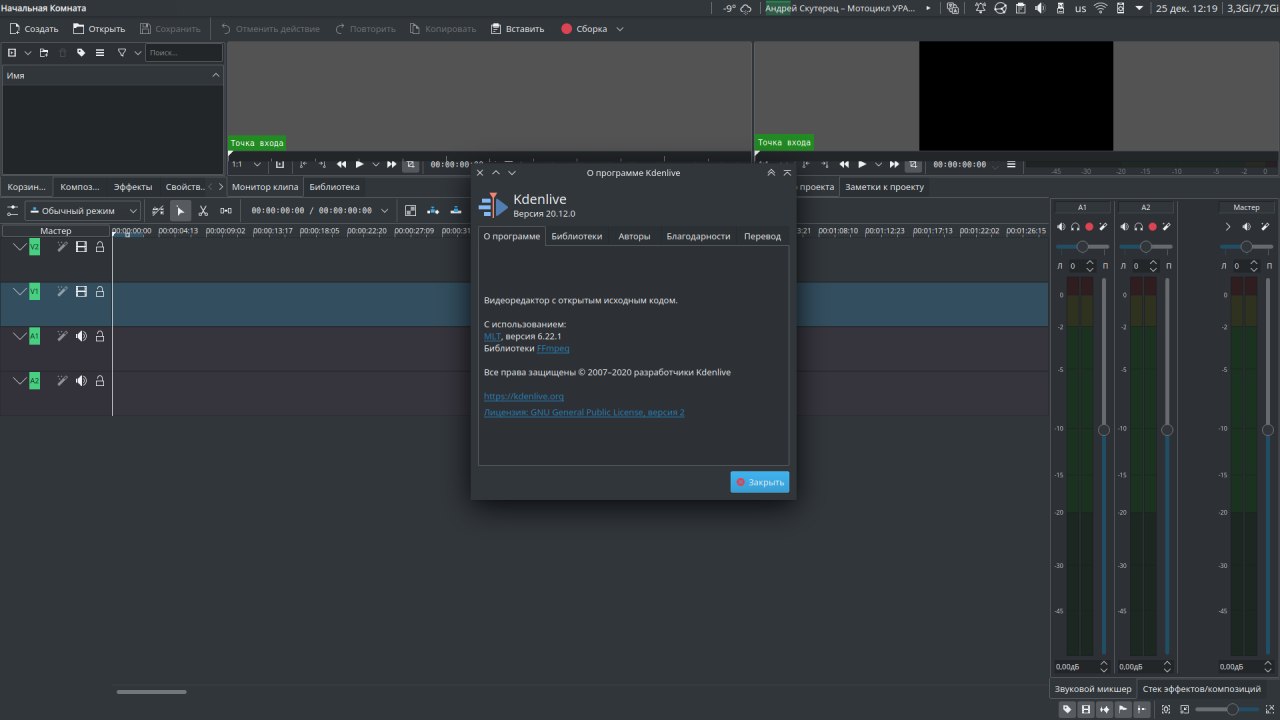
Task: Lock the A2 track
Action: (100, 381)
